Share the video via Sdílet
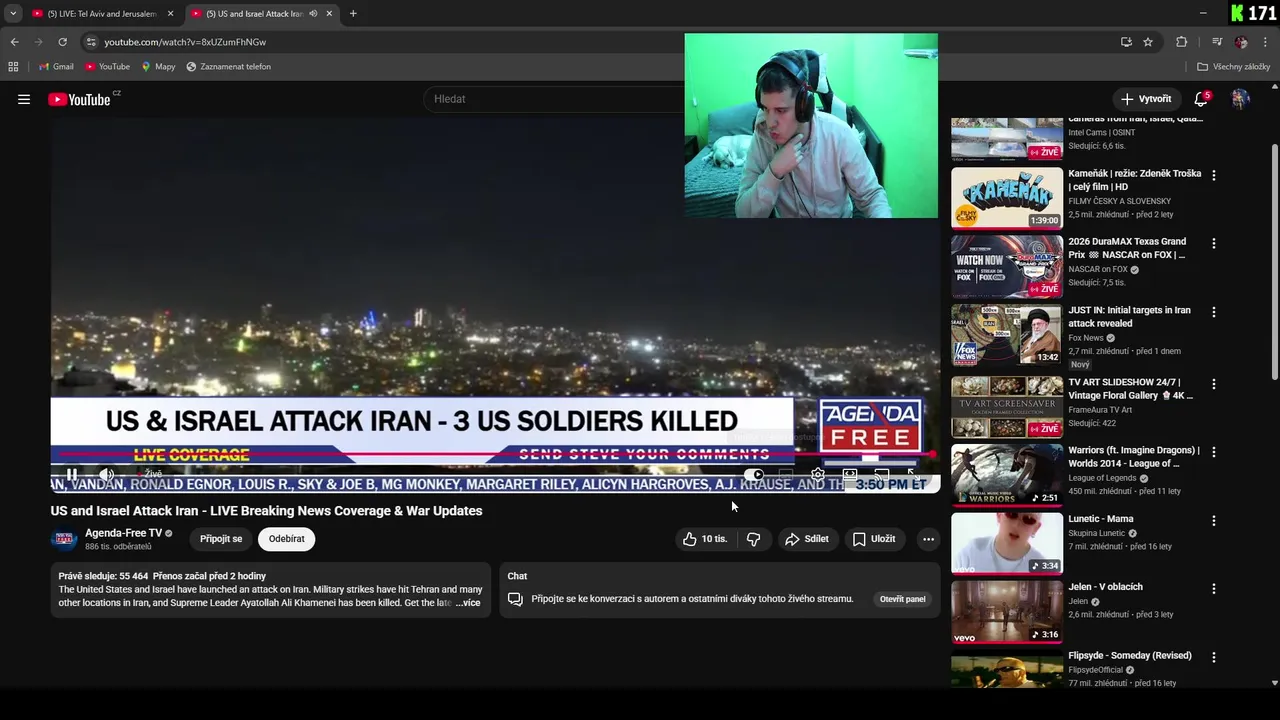This screenshot has height=720, width=1280. point(807,539)
